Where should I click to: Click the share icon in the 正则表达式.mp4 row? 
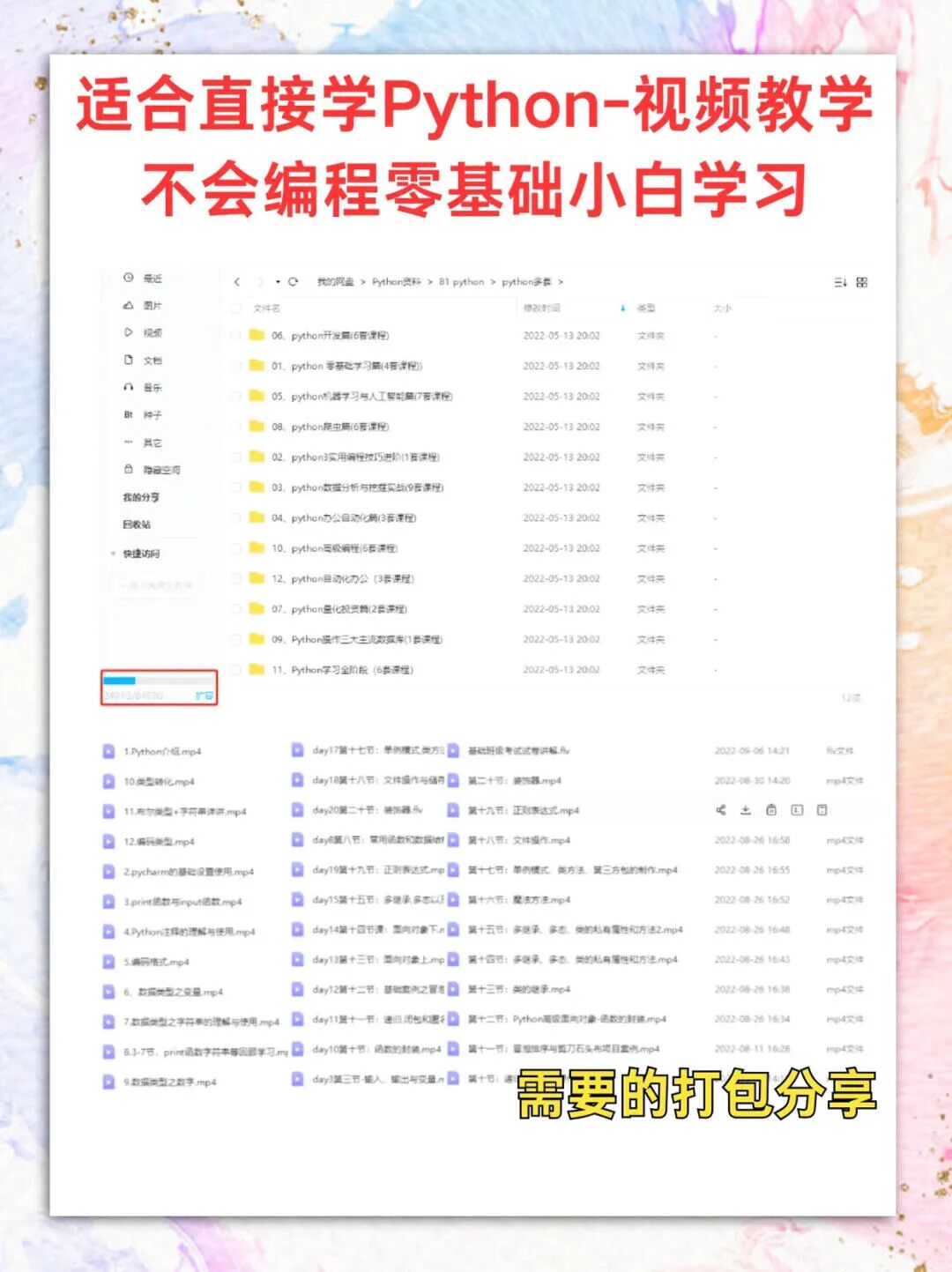pos(721,810)
